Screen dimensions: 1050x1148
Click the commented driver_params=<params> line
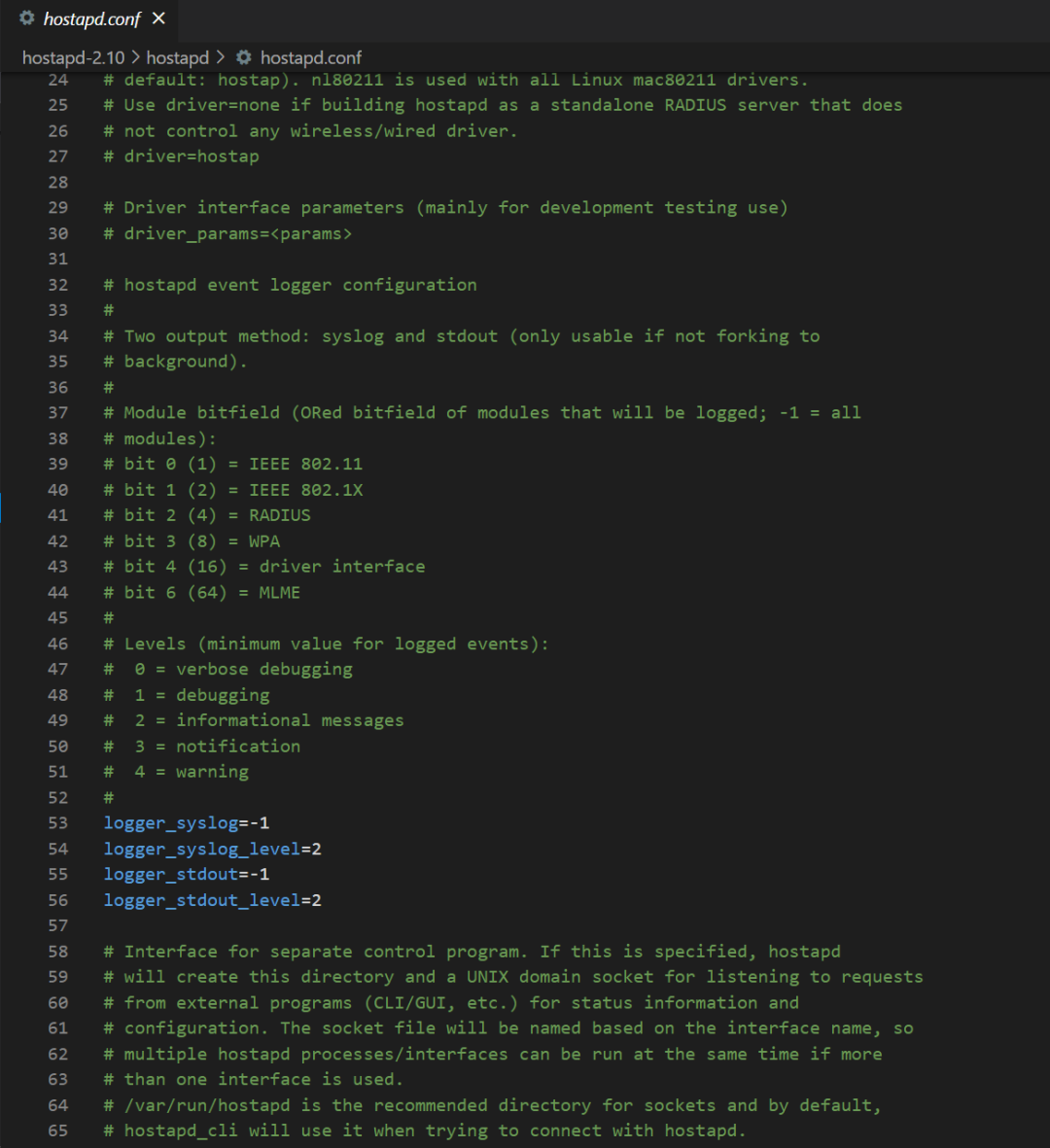[x=238, y=233]
